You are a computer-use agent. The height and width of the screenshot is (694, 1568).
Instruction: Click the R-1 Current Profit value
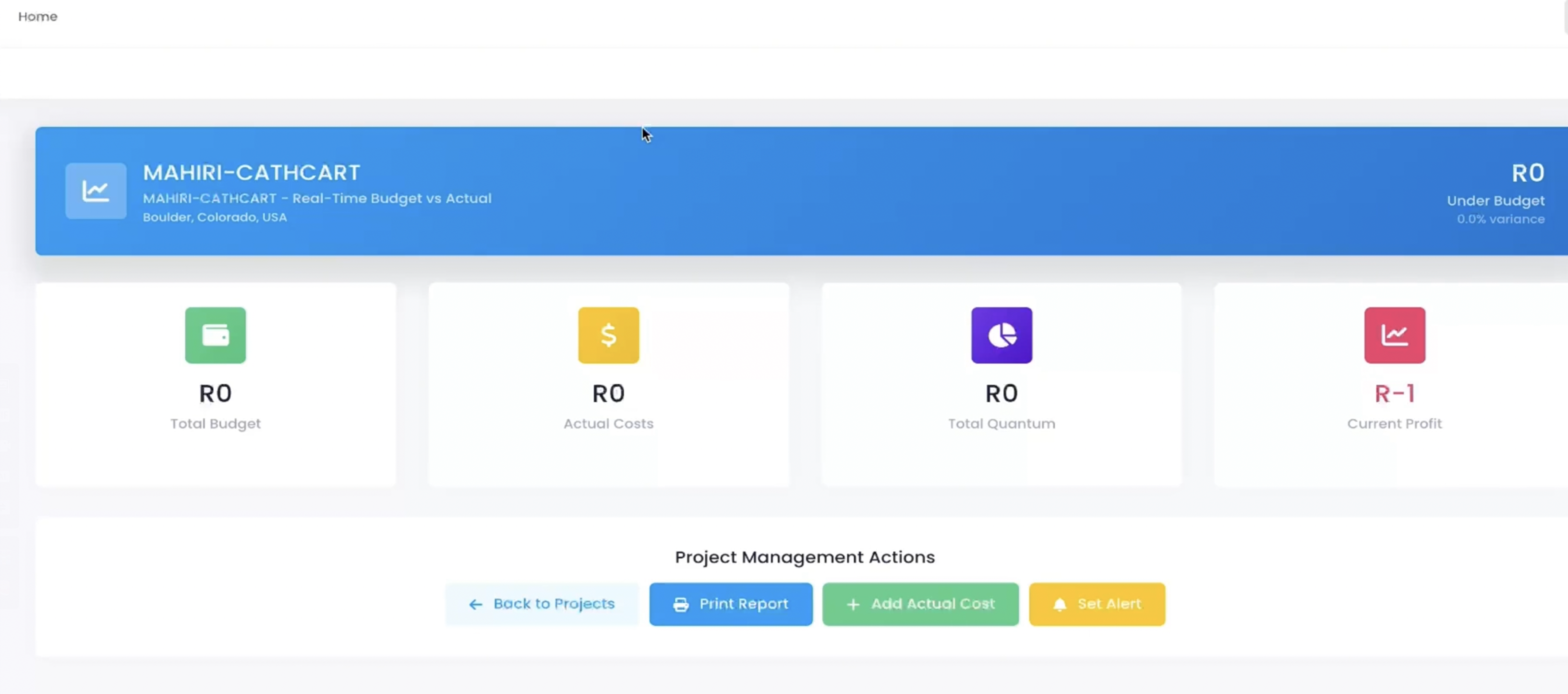click(x=1394, y=394)
